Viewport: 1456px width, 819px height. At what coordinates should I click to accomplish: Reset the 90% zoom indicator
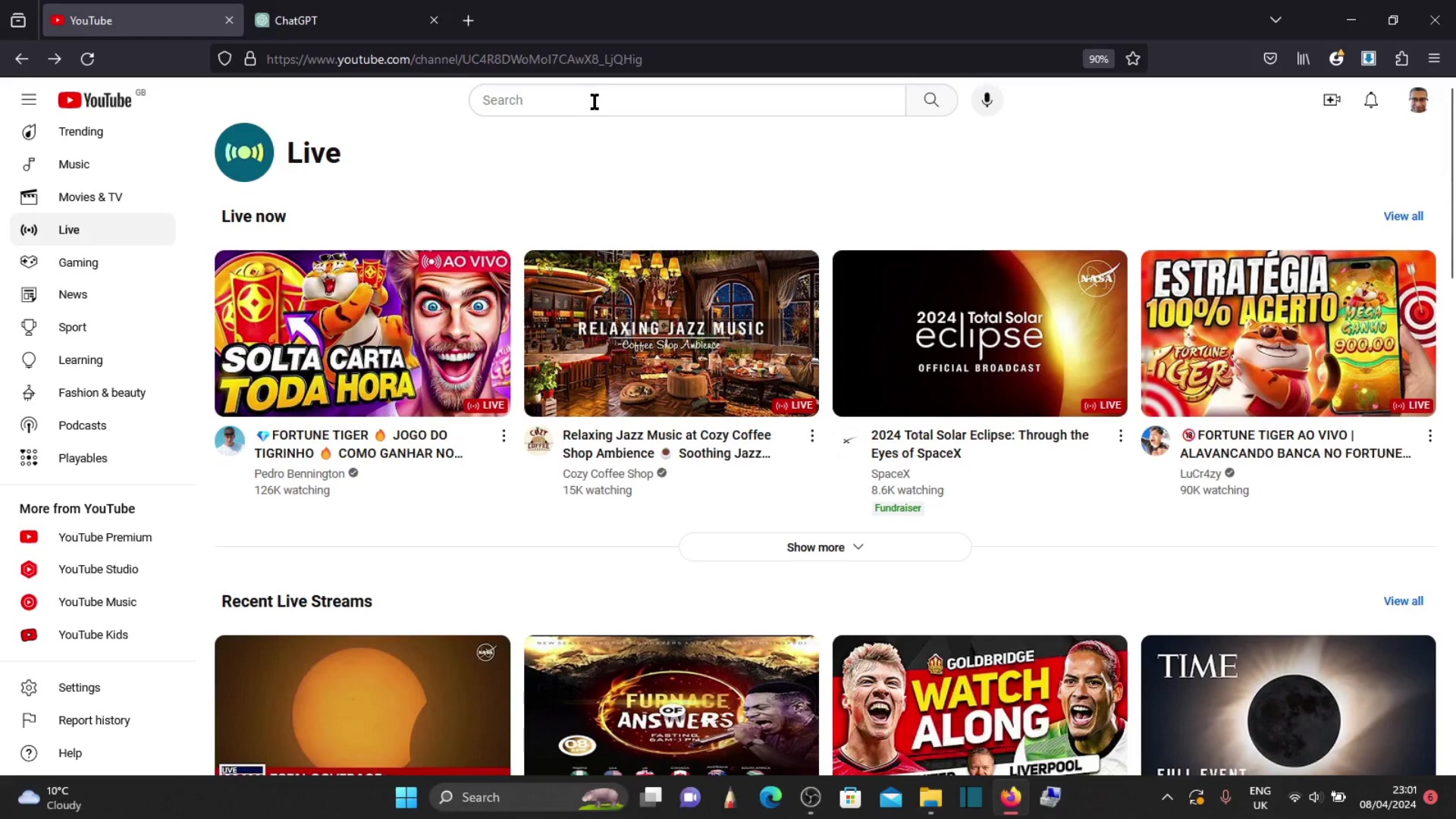(x=1098, y=58)
